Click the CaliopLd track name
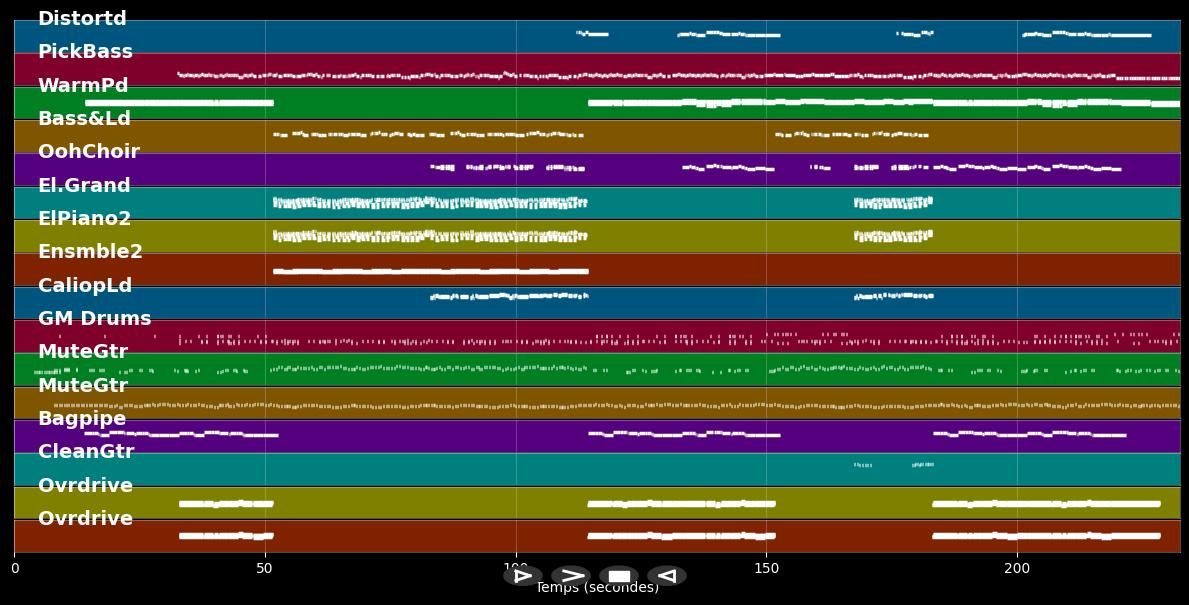The width and height of the screenshot is (1189, 605). 85,286
